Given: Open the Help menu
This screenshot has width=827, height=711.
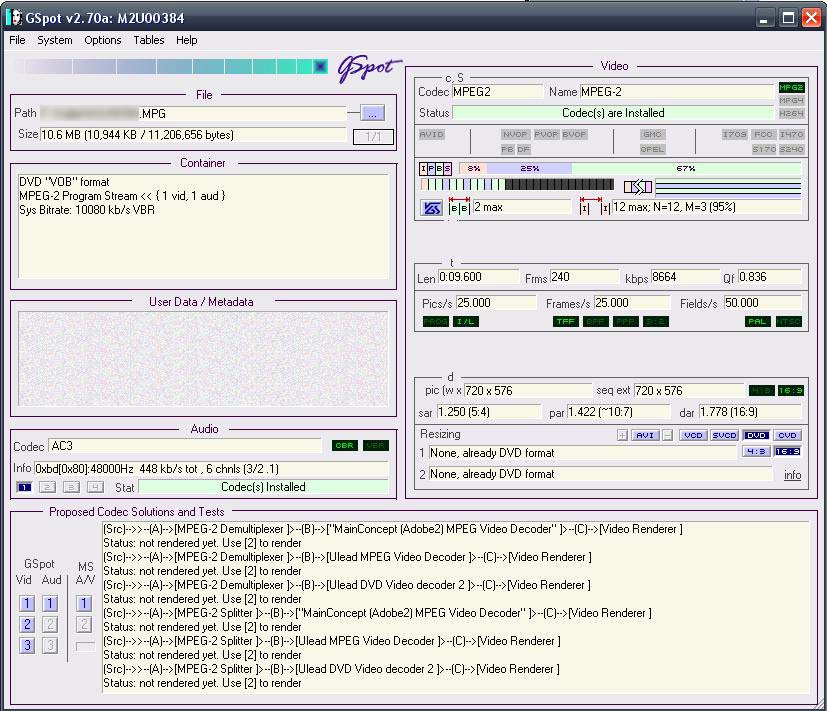Looking at the screenshot, I should click(187, 40).
